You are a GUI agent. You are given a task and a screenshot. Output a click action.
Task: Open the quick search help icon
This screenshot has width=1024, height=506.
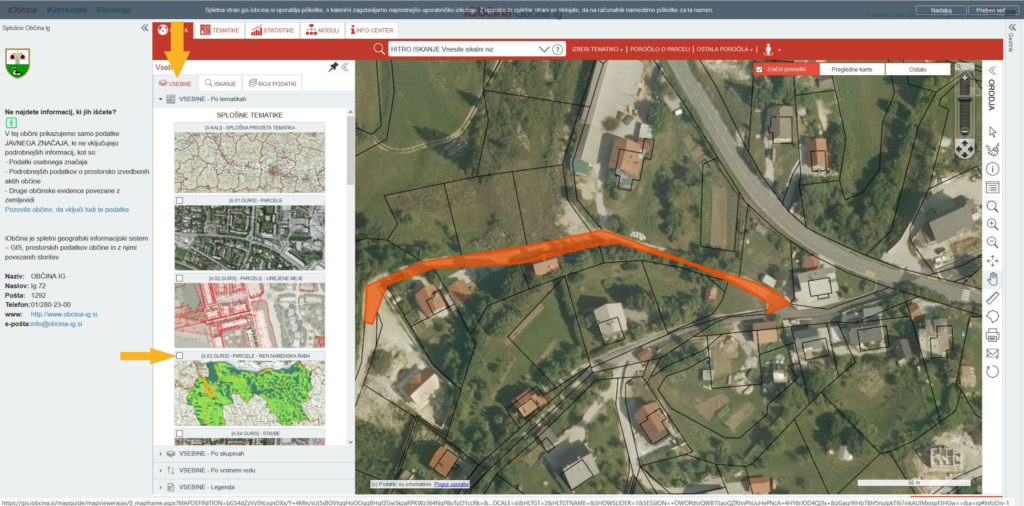pyautogui.click(x=577, y=48)
